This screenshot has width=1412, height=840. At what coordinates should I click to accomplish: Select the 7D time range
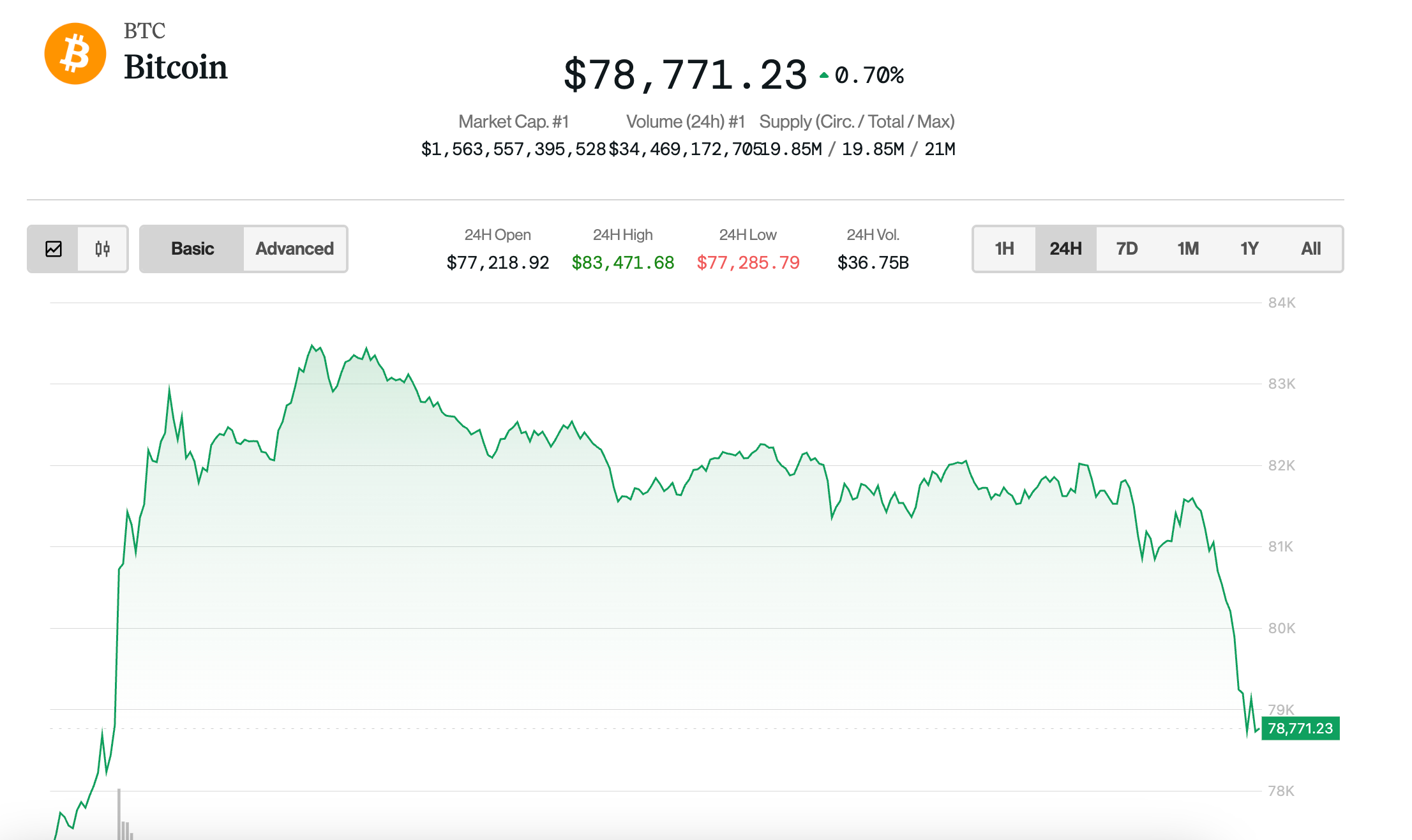(1127, 249)
